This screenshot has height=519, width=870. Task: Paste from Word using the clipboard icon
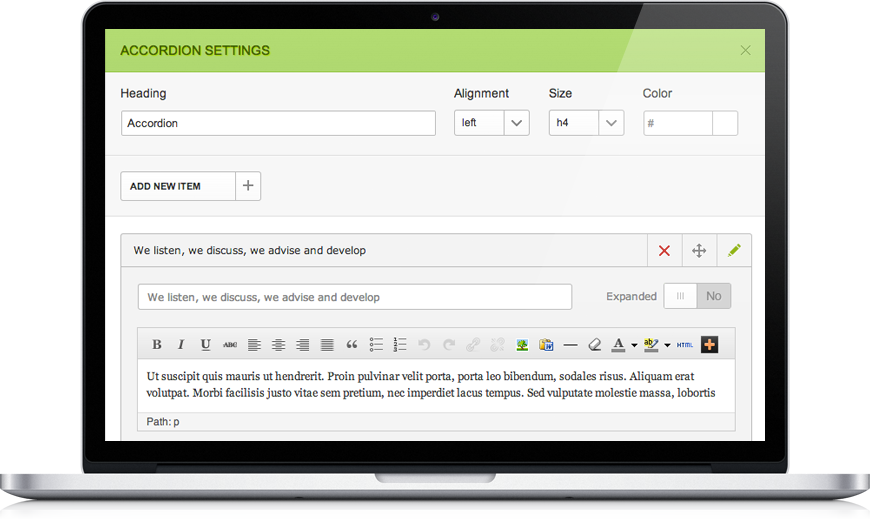tap(546, 345)
